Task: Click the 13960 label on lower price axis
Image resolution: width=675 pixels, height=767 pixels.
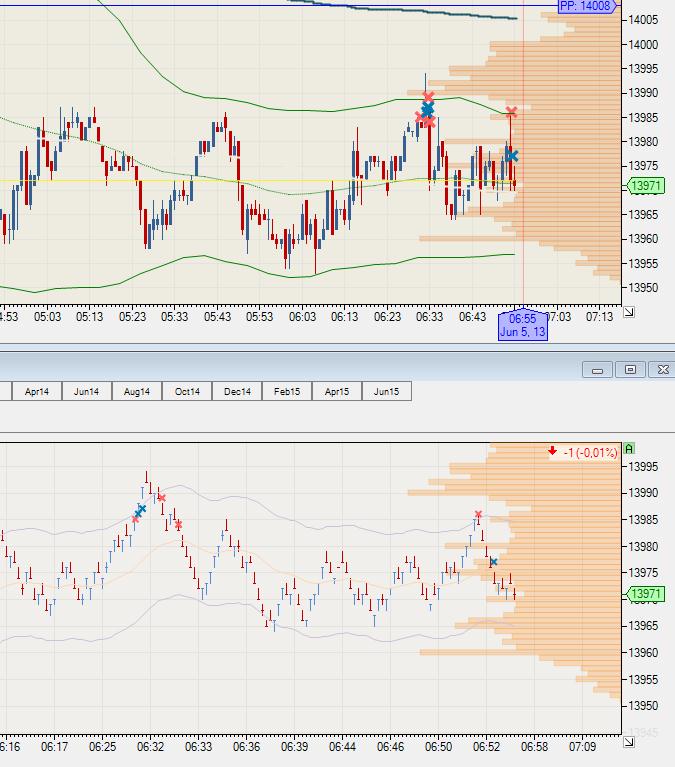Action: [643, 653]
